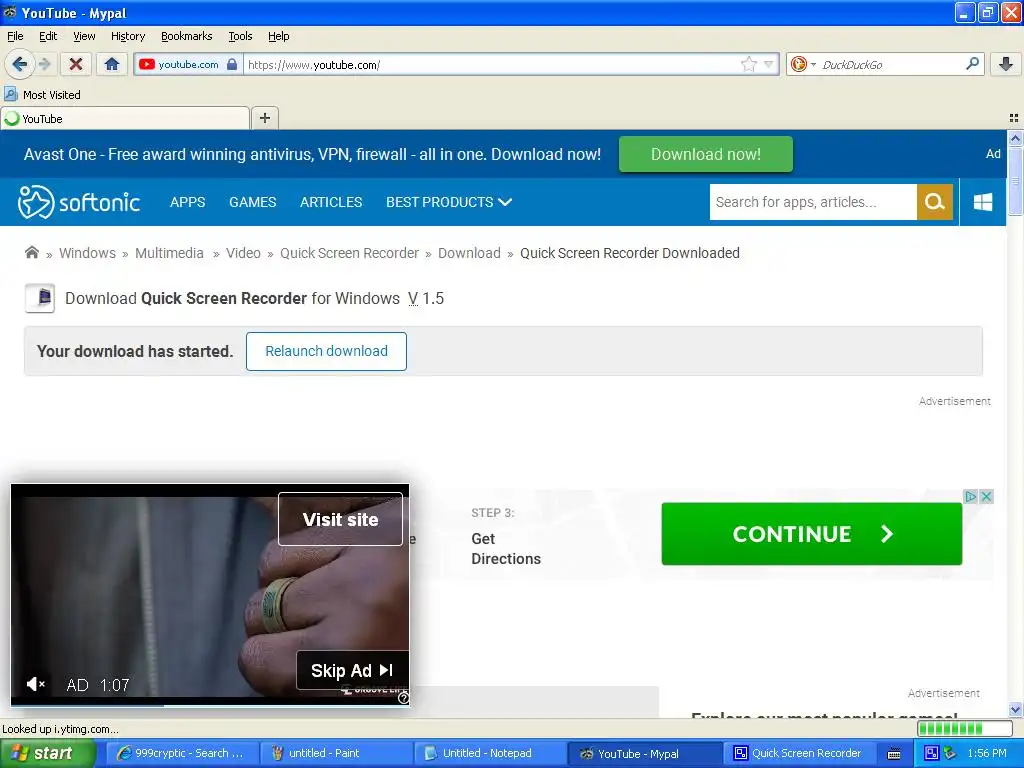This screenshot has height=768, width=1024.
Task: Click the breadcrumb home icon
Action: (x=31, y=252)
